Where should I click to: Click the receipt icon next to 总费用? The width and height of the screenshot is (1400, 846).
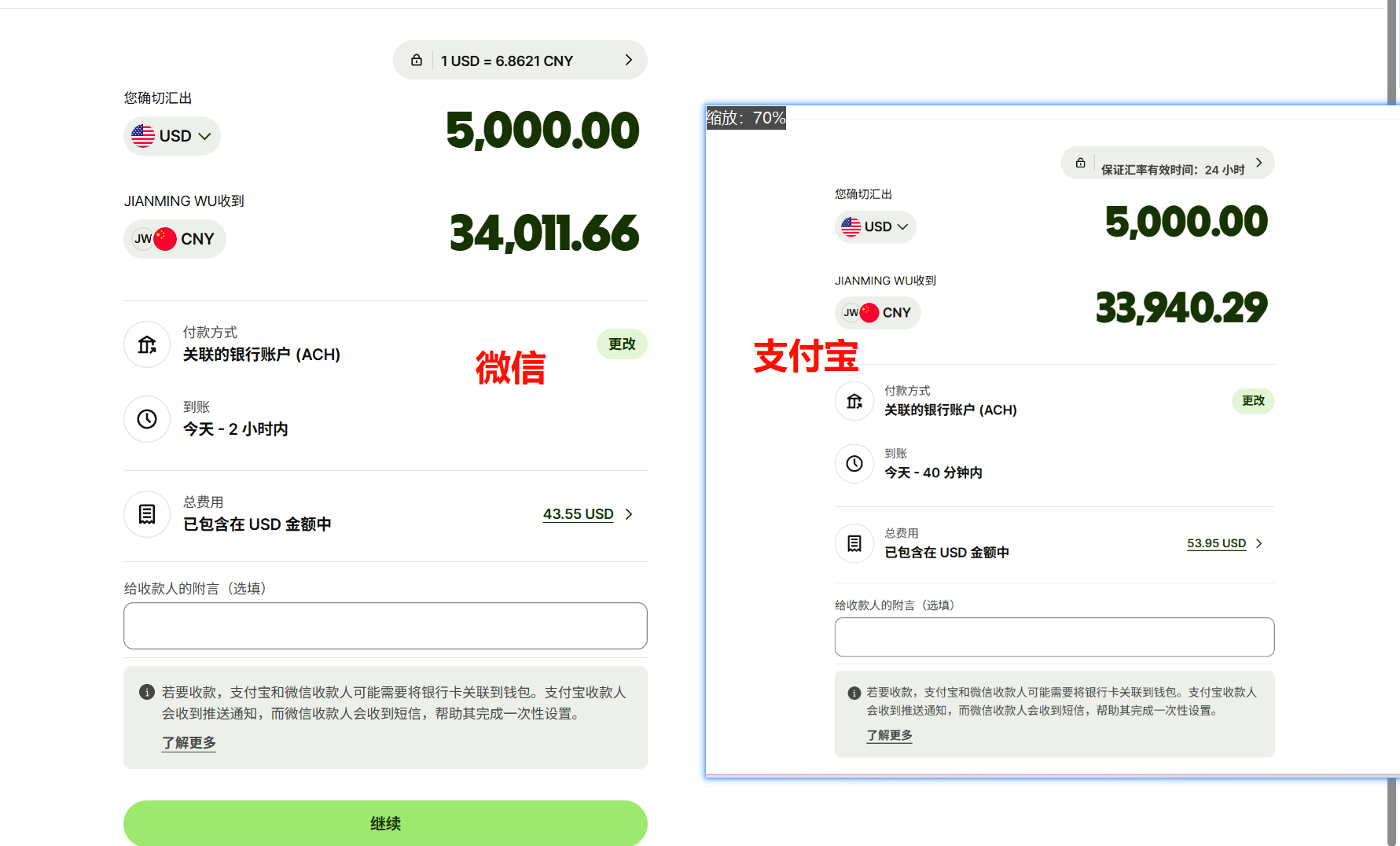(147, 514)
